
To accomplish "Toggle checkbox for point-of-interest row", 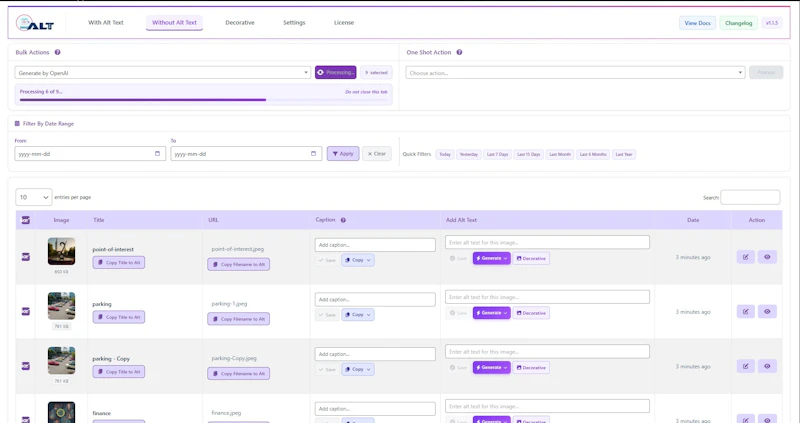I will 26,257.
